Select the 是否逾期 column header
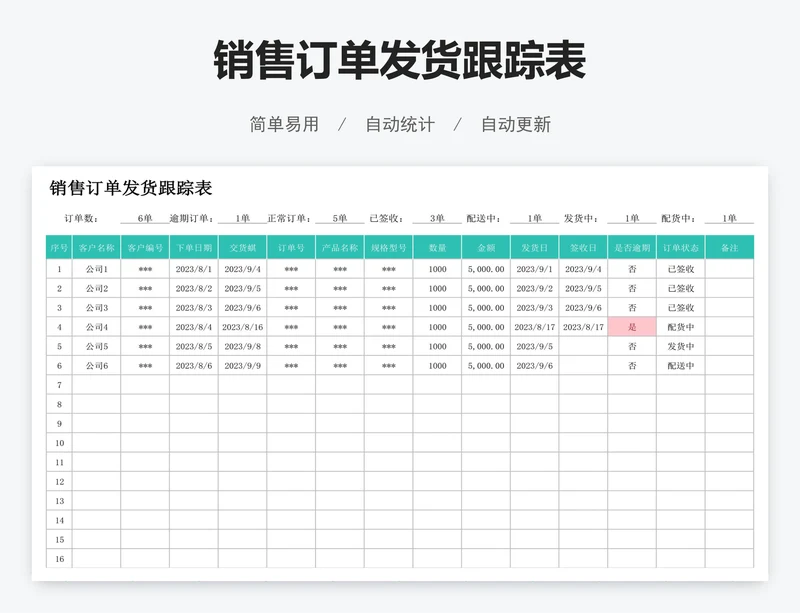800x613 pixels. [632, 248]
